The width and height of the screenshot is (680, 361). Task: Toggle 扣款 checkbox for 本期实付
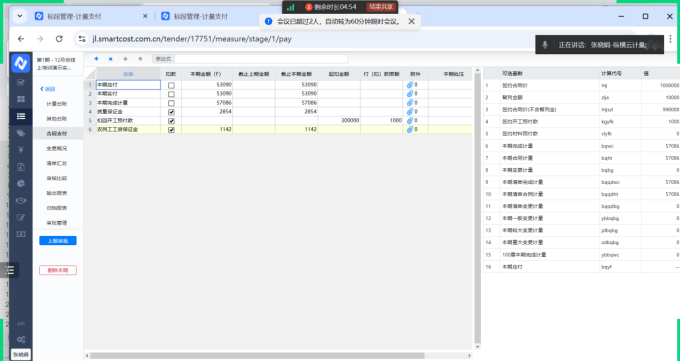pos(171,94)
